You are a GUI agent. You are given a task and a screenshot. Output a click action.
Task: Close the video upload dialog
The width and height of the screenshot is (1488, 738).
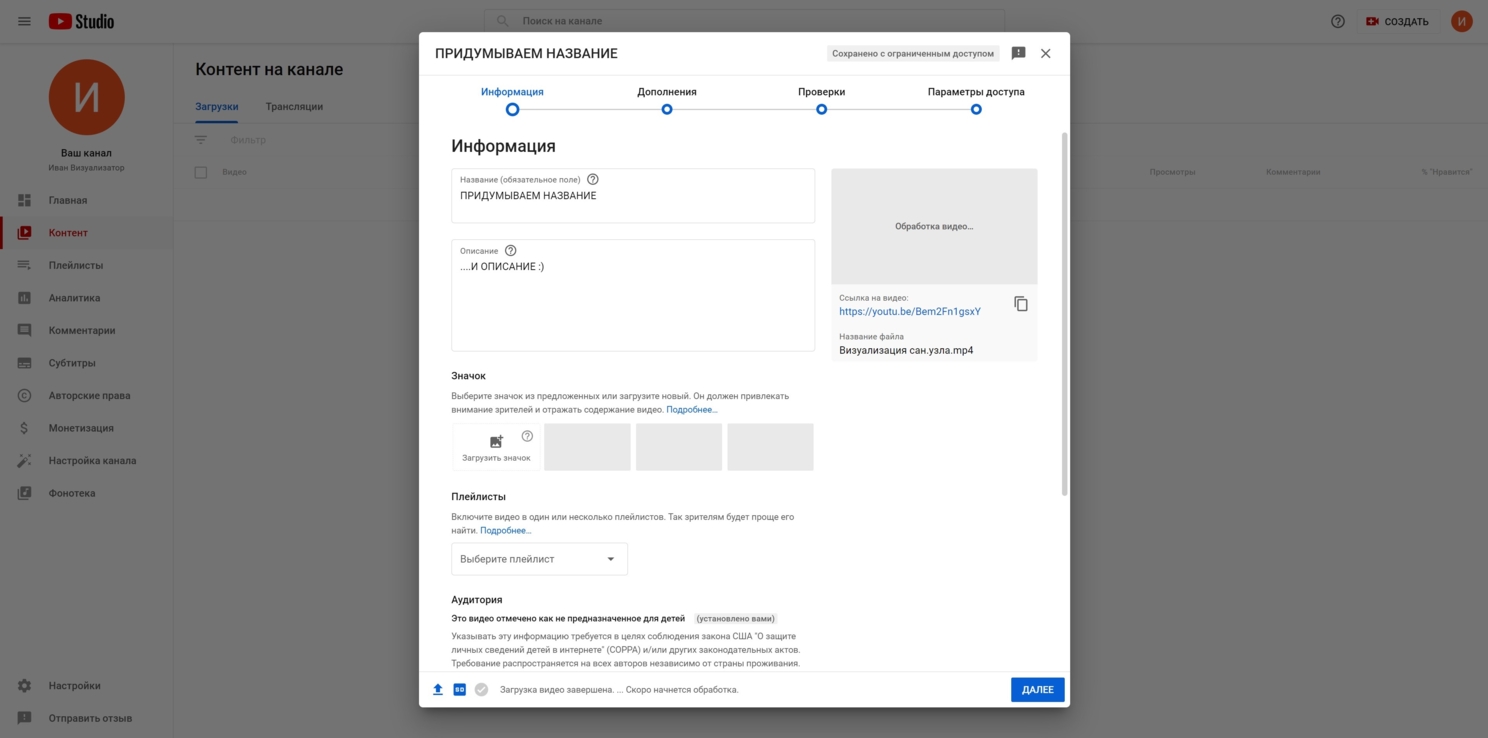[x=1046, y=53]
